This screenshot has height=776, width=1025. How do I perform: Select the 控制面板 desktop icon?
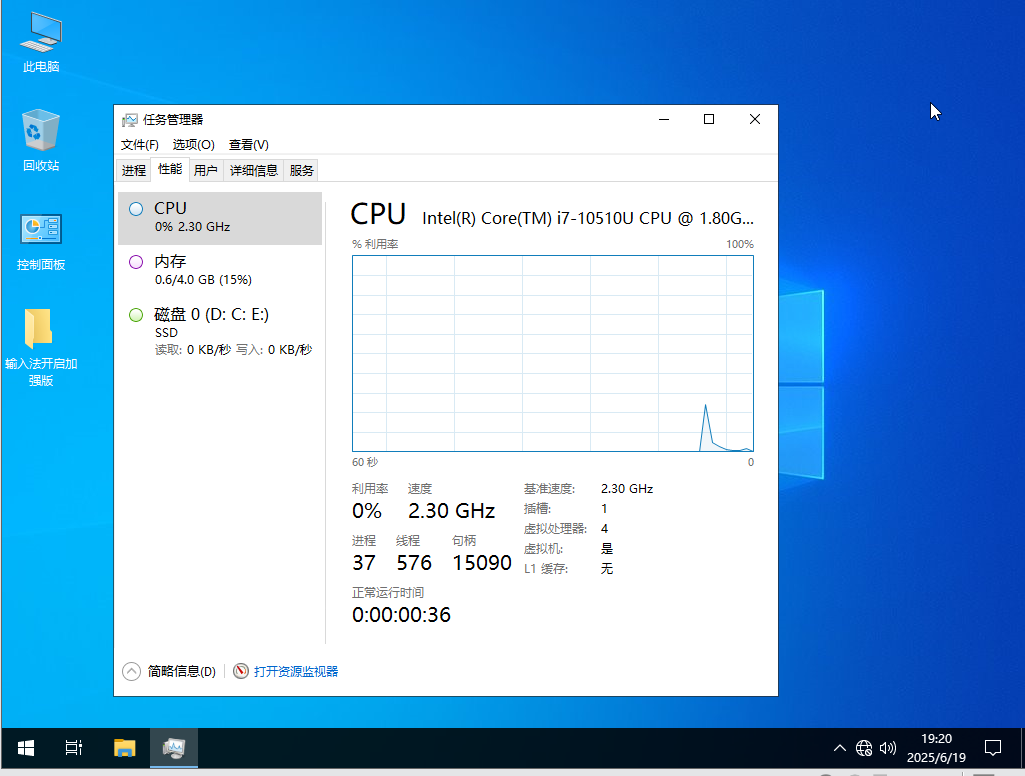pyautogui.click(x=41, y=242)
